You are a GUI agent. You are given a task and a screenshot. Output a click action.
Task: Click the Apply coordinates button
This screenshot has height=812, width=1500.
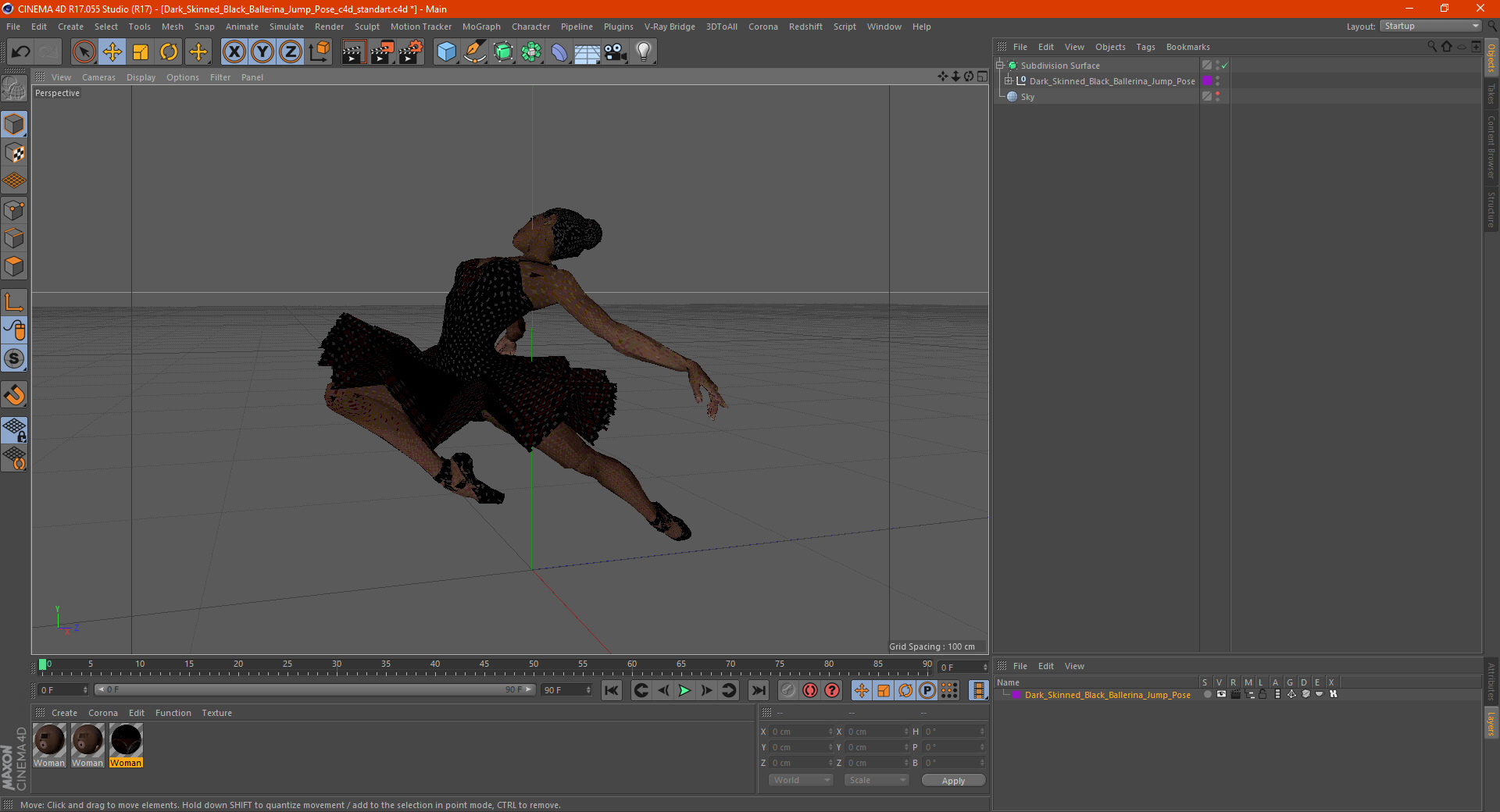953,781
